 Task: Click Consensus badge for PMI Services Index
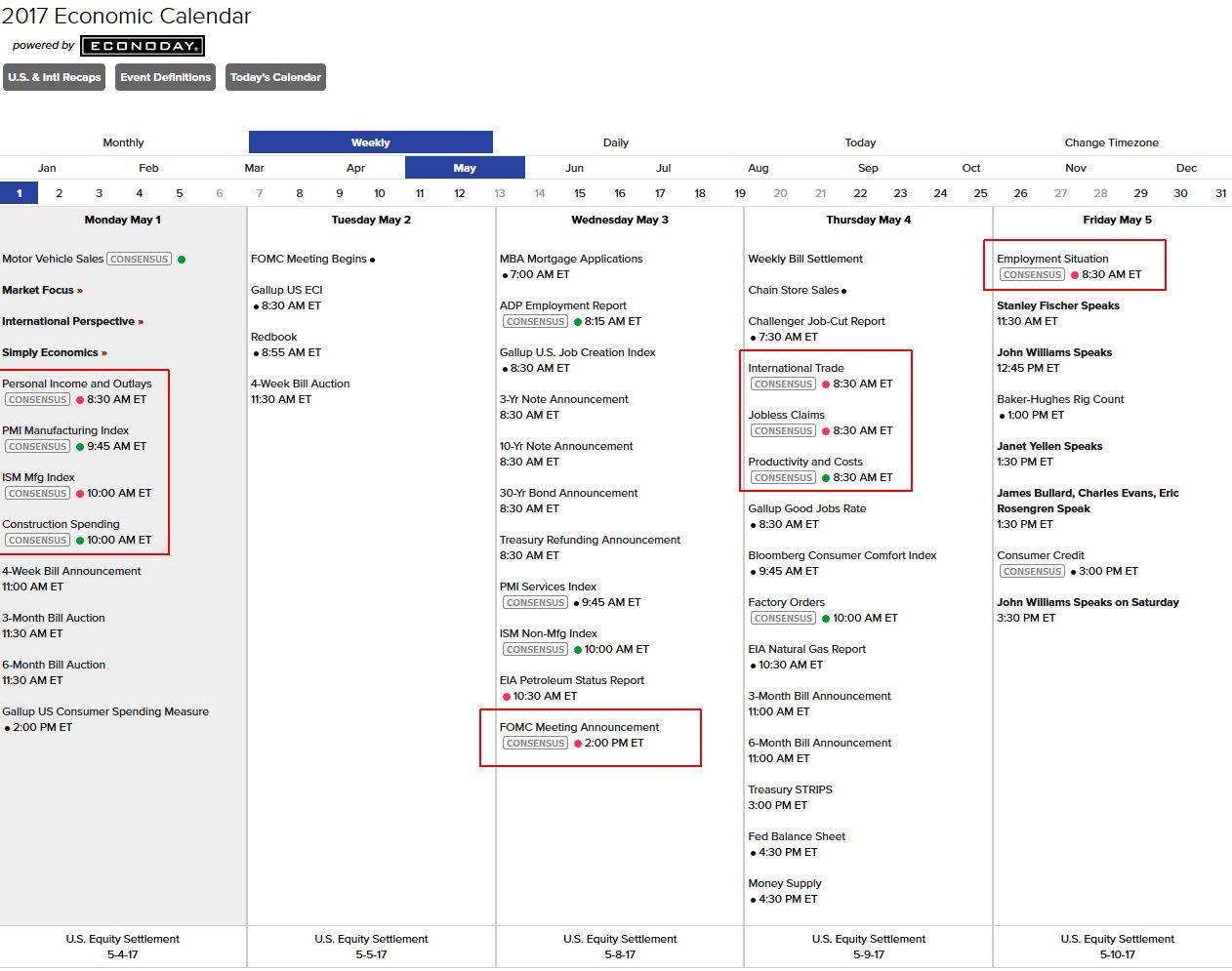535,602
